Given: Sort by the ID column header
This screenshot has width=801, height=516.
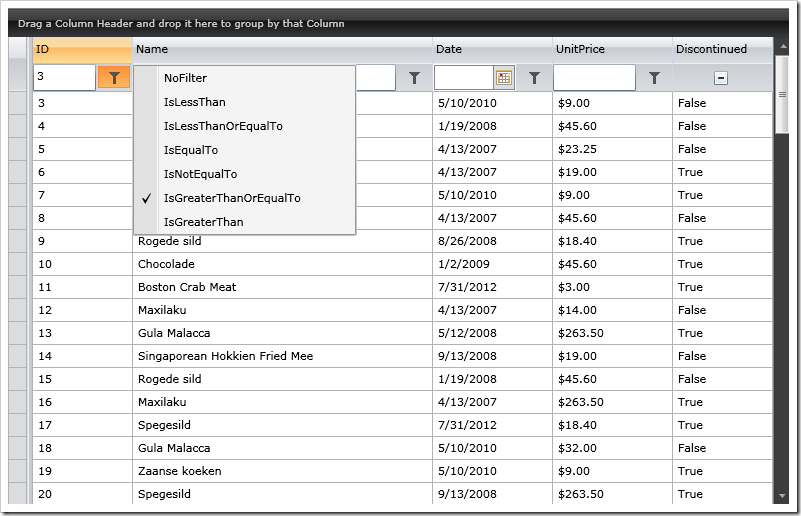Looking at the screenshot, I should (x=82, y=49).
